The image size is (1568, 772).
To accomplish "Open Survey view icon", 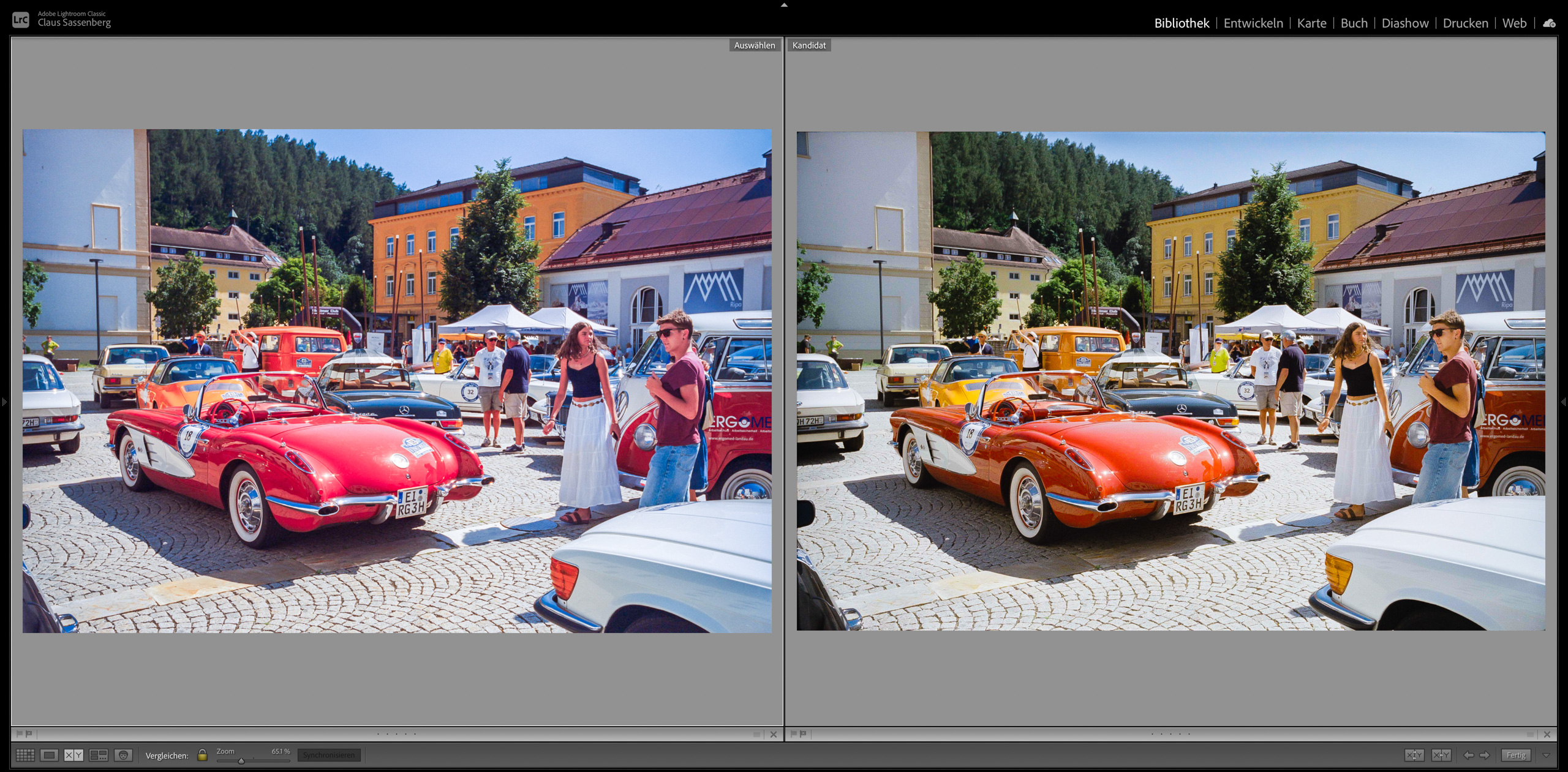I will (99, 755).
